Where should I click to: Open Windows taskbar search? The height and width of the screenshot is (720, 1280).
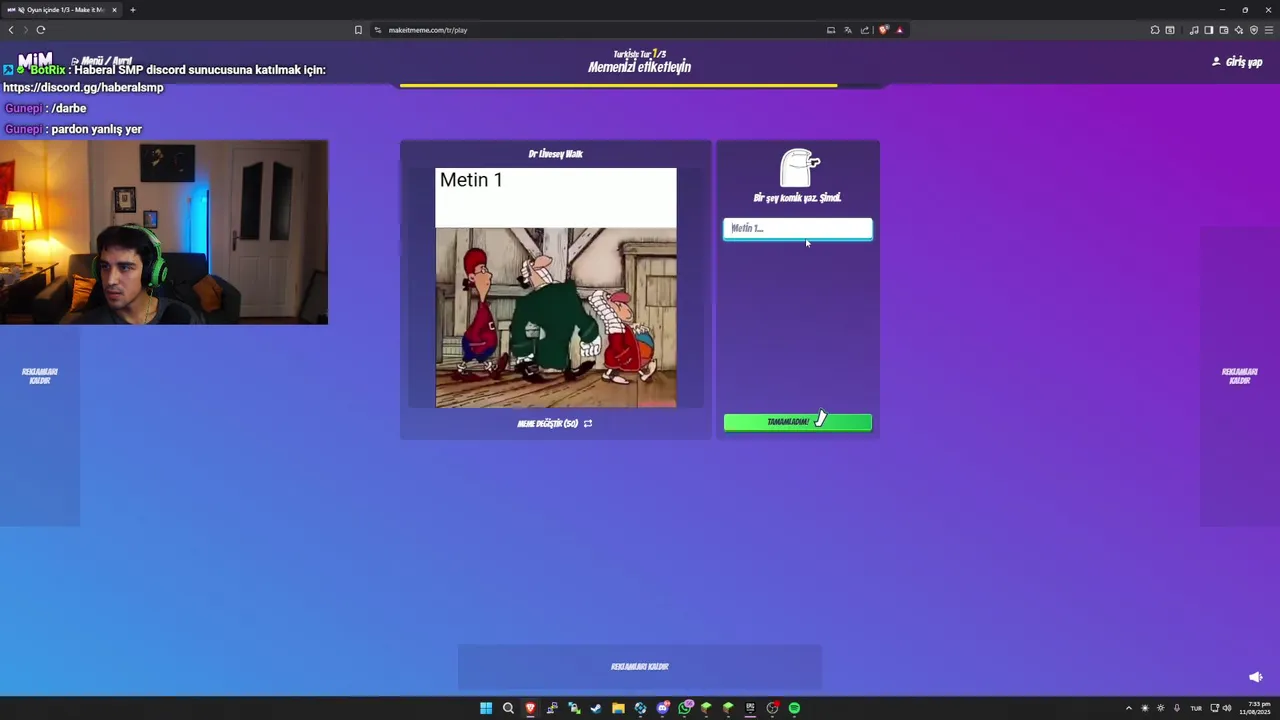click(508, 708)
